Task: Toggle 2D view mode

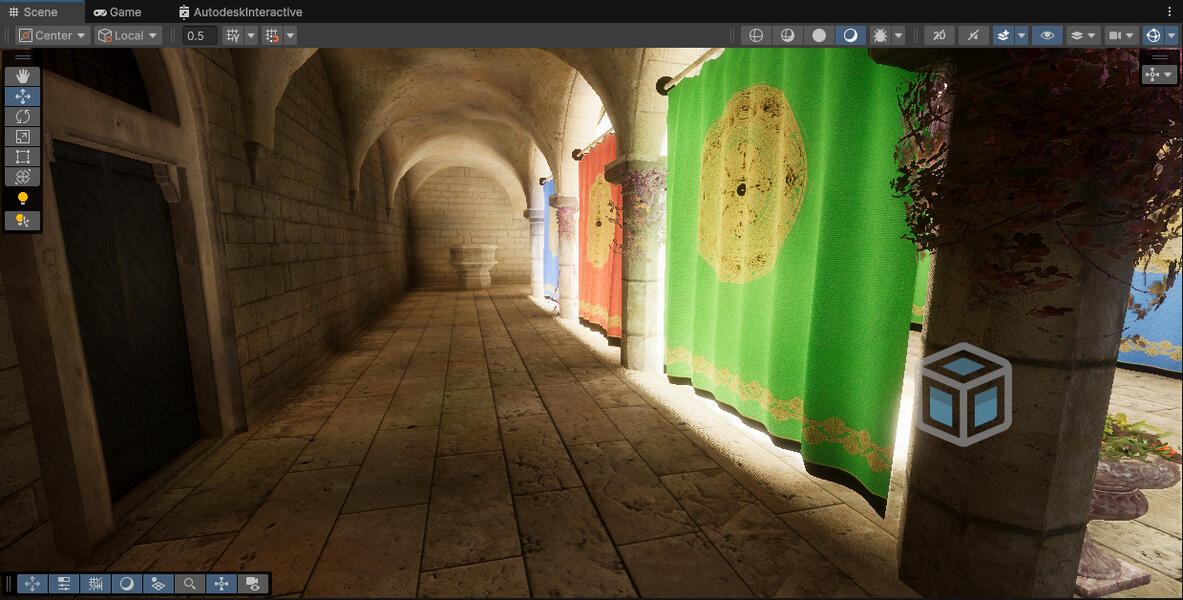Action: (939, 35)
